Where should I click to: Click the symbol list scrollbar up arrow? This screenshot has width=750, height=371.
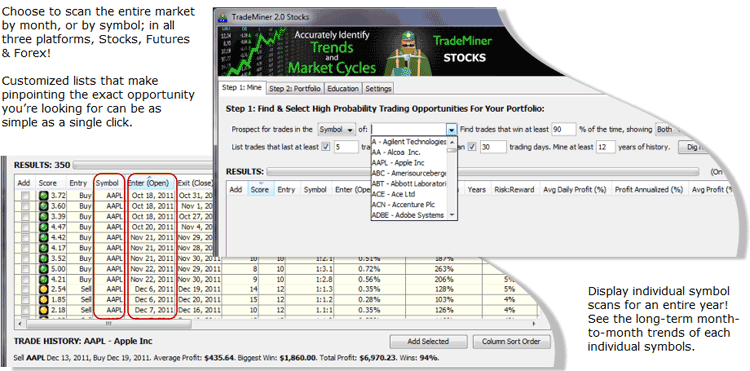[x=452, y=142]
